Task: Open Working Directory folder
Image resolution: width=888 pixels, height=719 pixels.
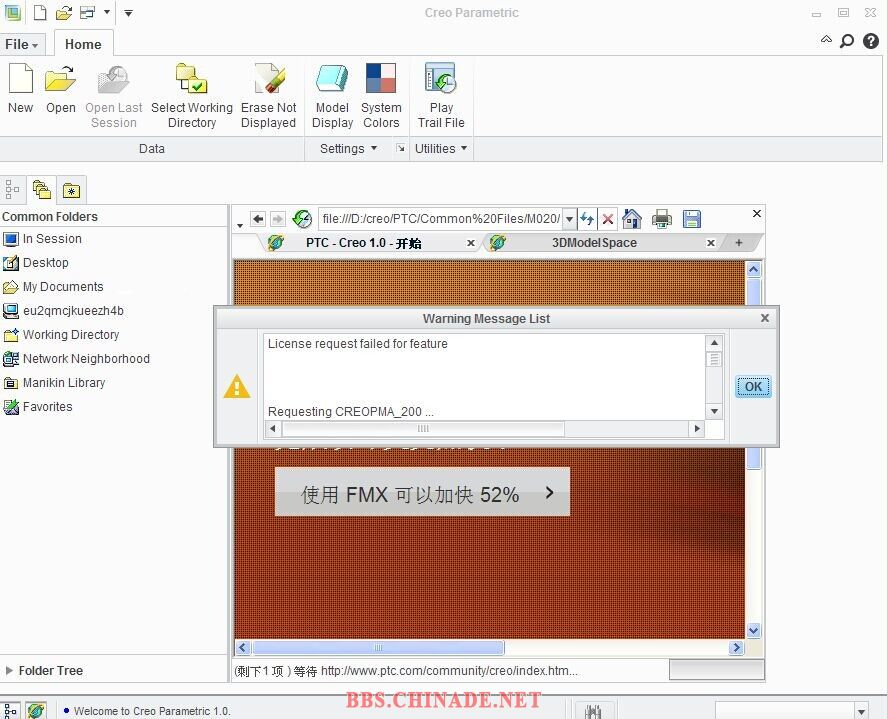Action: (x=61, y=335)
